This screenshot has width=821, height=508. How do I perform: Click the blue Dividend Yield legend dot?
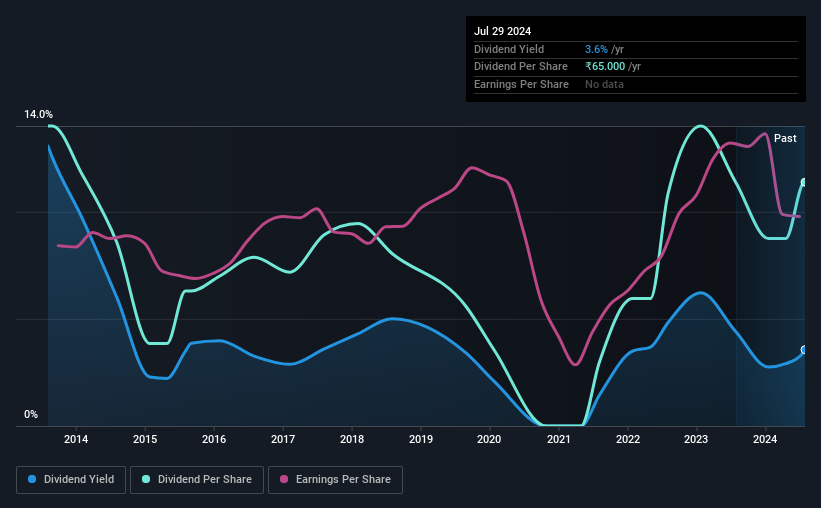tap(32, 479)
